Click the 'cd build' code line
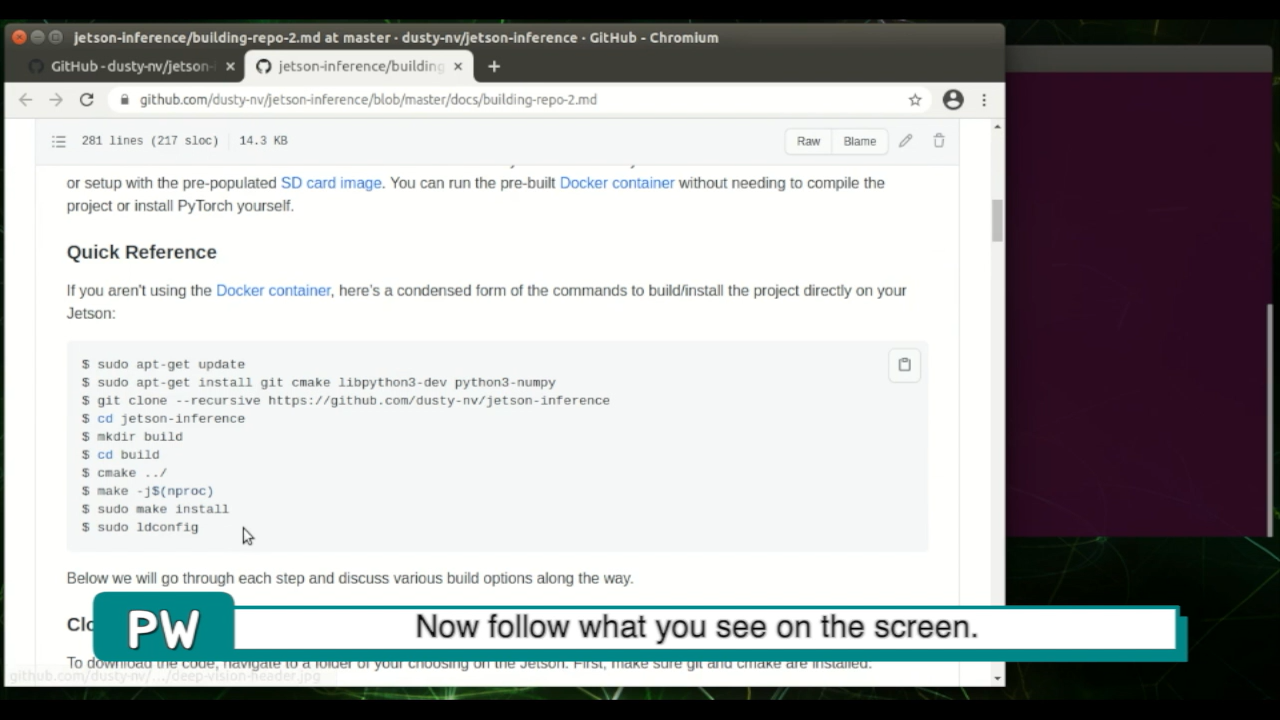This screenshot has height=720, width=1280. tap(121, 454)
